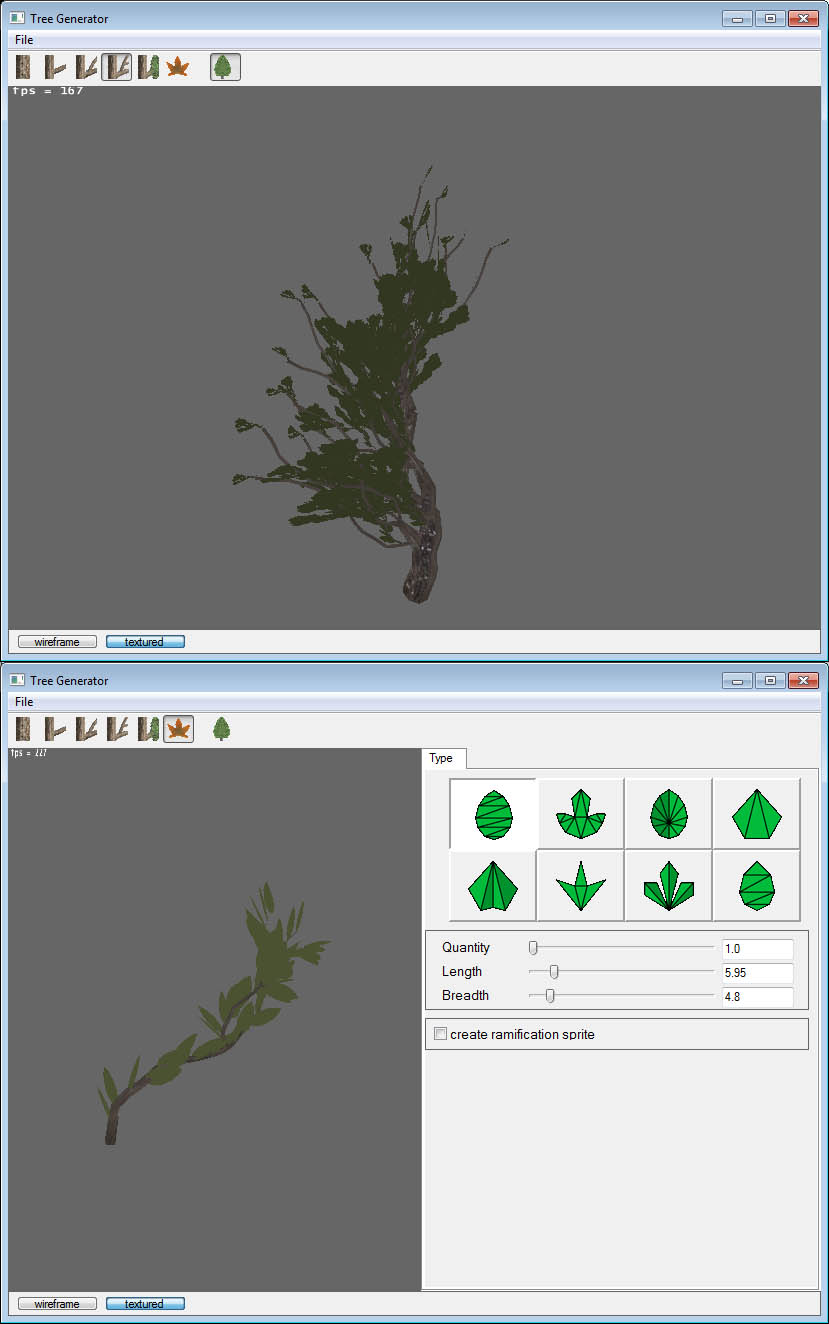Enable create ramification sprite checkbox
The width and height of the screenshot is (829, 1324).
[441, 1034]
